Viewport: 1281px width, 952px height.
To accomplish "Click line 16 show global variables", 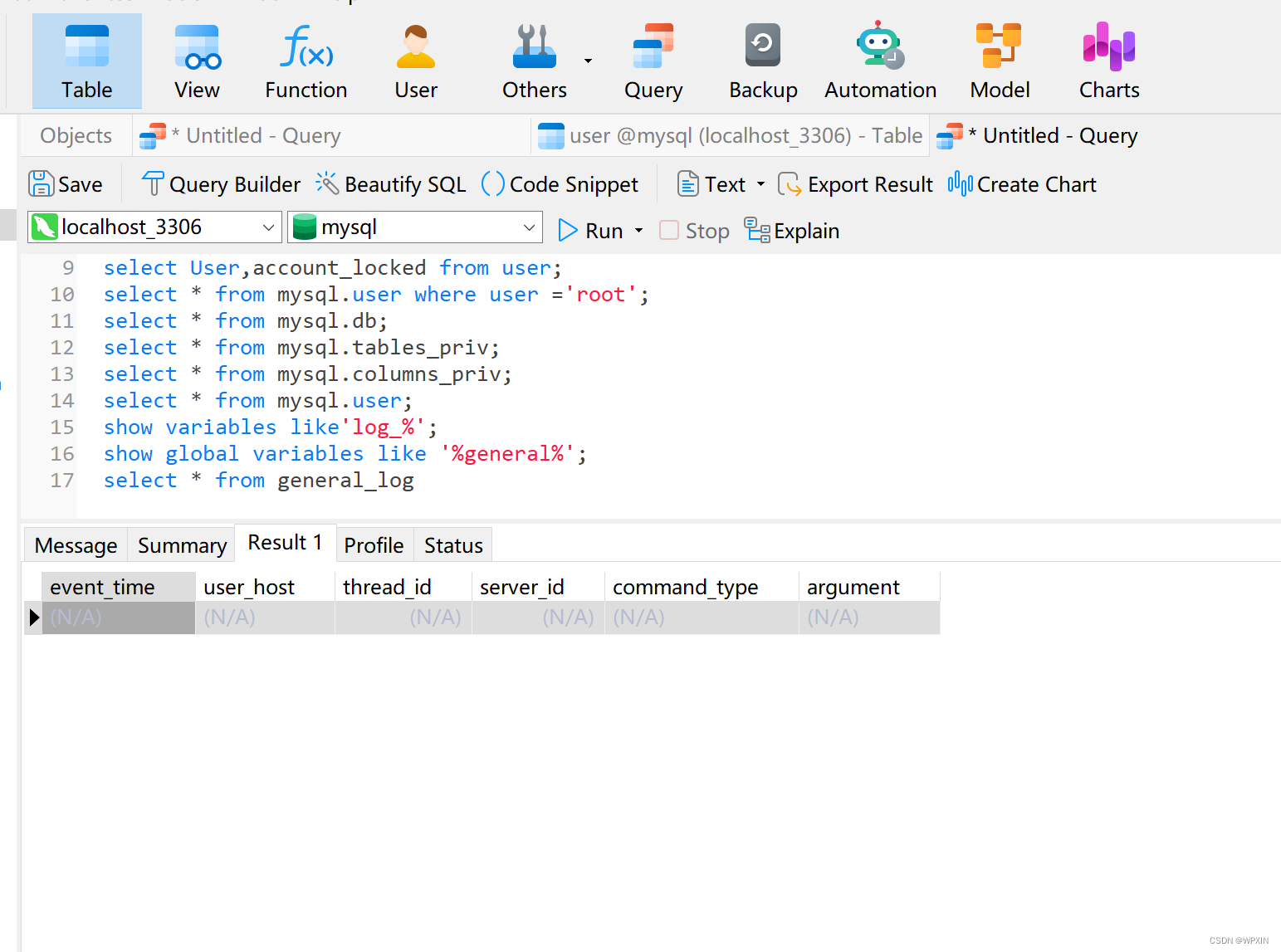I will tap(345, 454).
